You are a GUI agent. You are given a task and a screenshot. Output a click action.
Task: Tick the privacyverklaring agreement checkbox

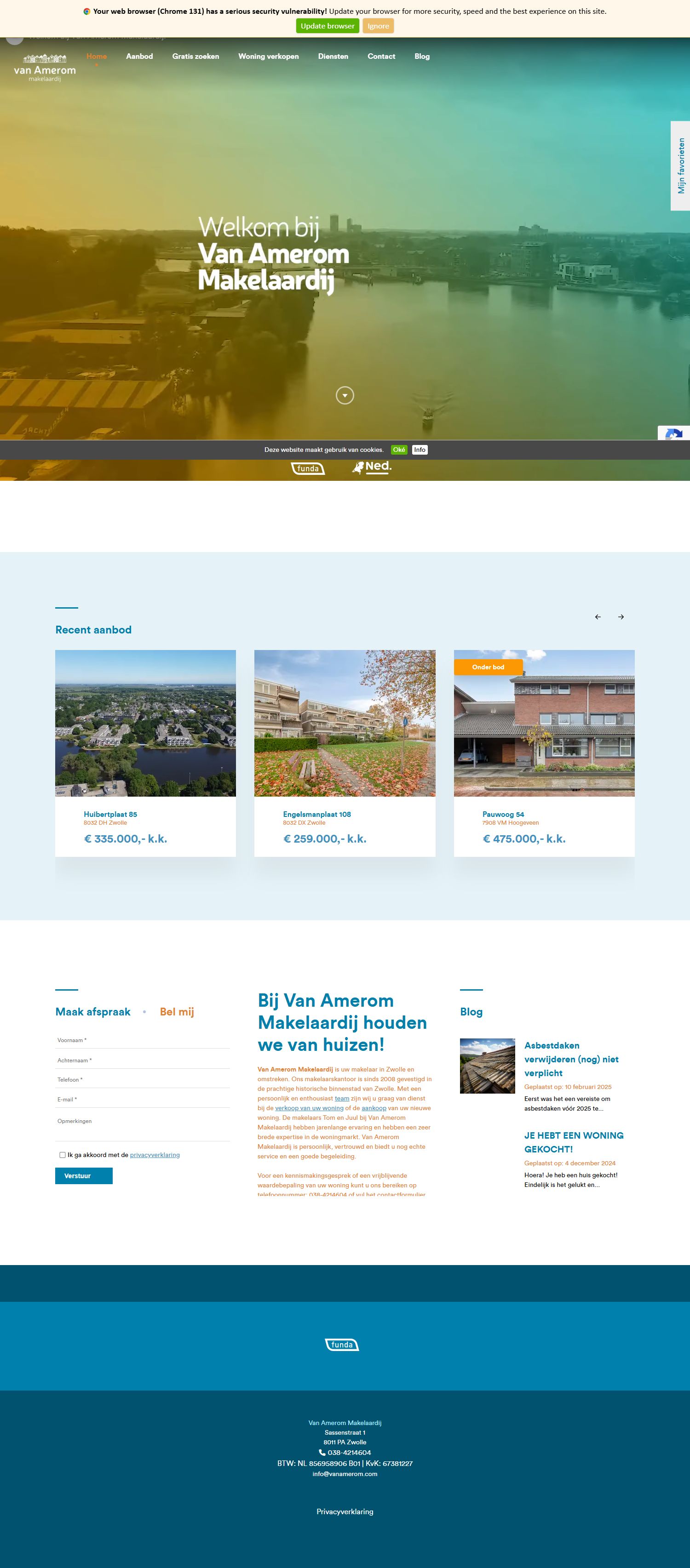pyautogui.click(x=62, y=1155)
